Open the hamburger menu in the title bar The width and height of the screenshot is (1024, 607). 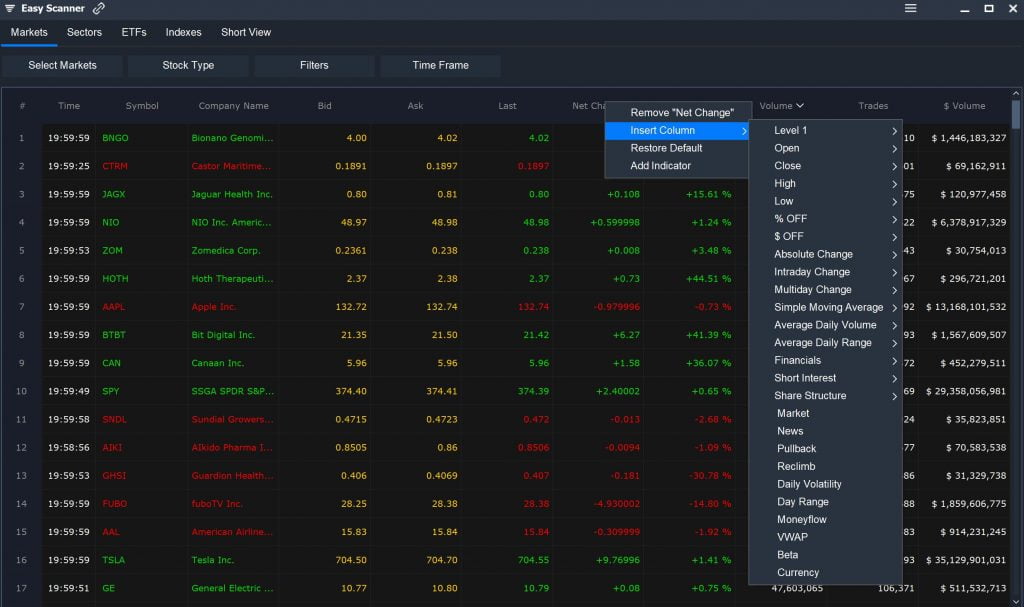pyautogui.click(x=911, y=8)
